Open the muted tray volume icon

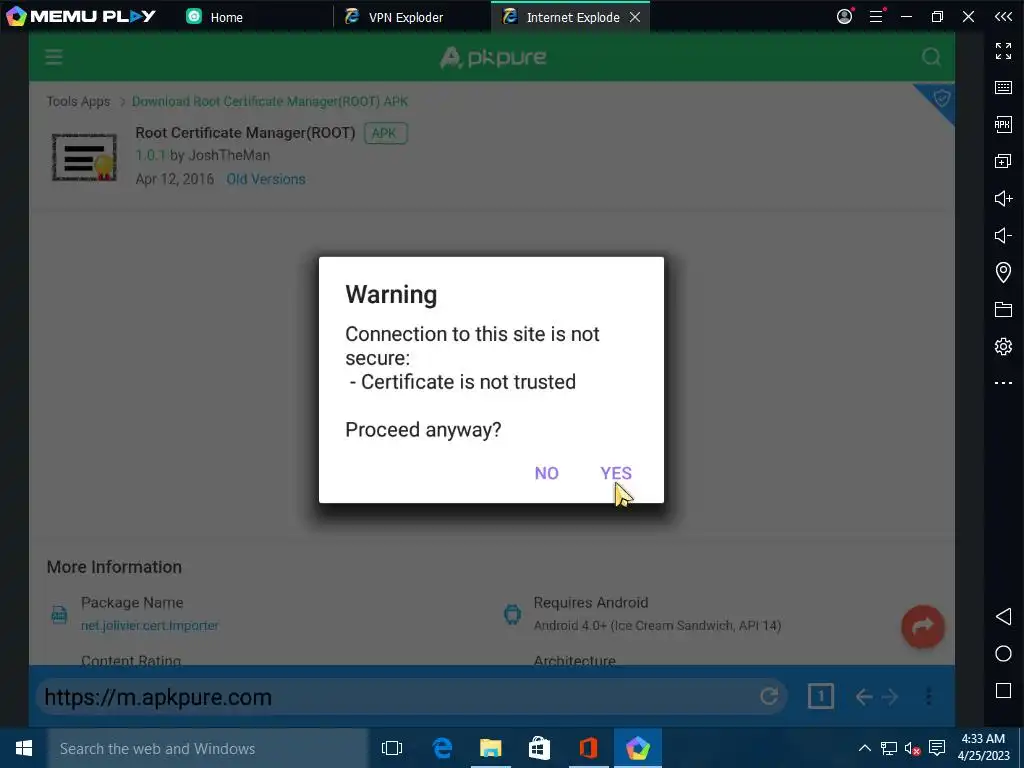pos(912,748)
